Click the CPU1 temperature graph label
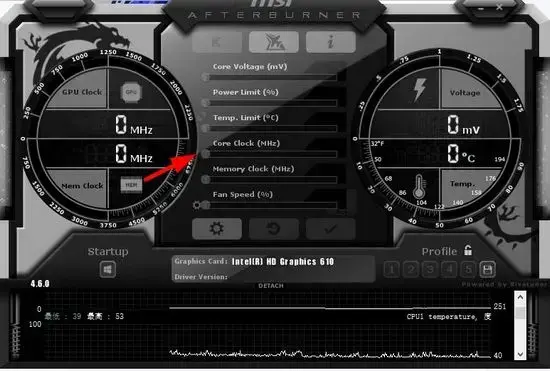Viewport: 550px width, 371px height. (x=449, y=317)
